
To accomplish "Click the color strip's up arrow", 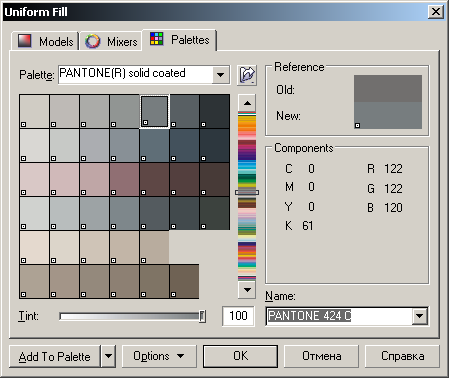I will click(247, 103).
